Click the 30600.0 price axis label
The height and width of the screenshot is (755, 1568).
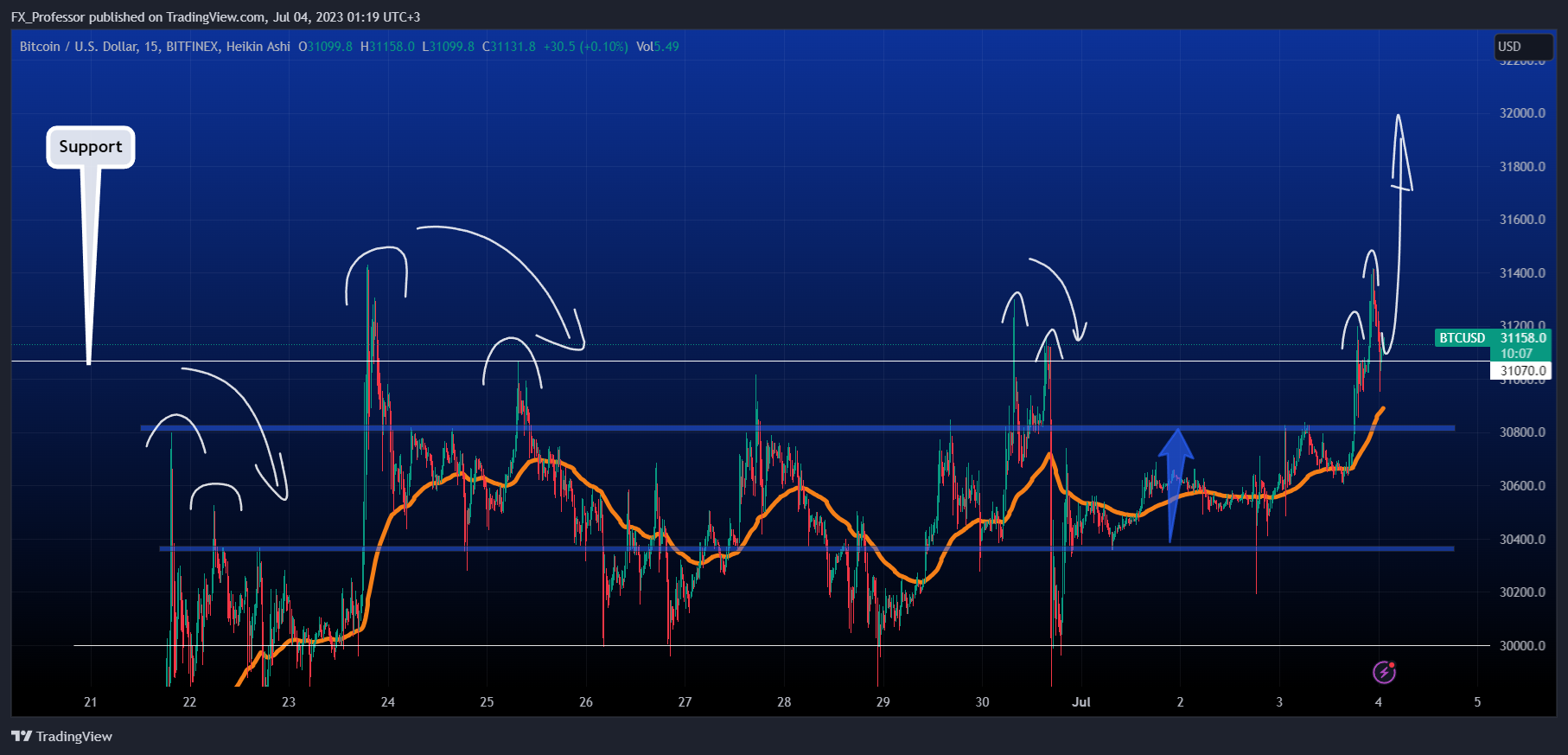[1522, 486]
